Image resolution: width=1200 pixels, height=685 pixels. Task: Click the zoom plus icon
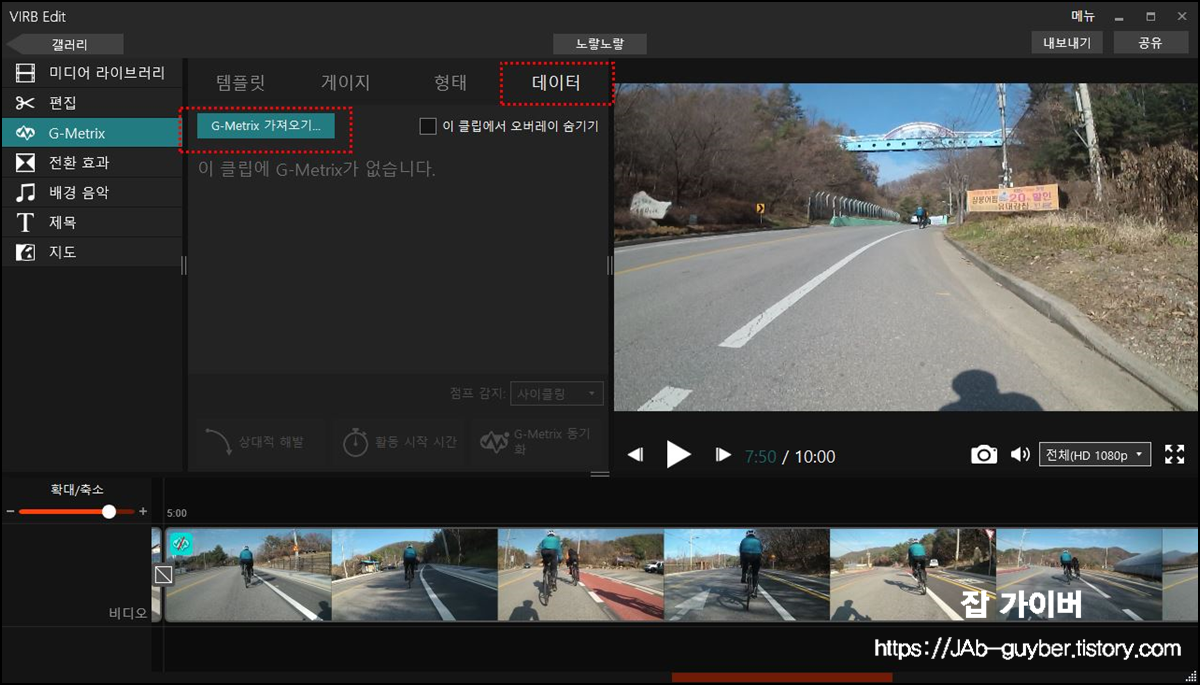pyautogui.click(x=143, y=511)
